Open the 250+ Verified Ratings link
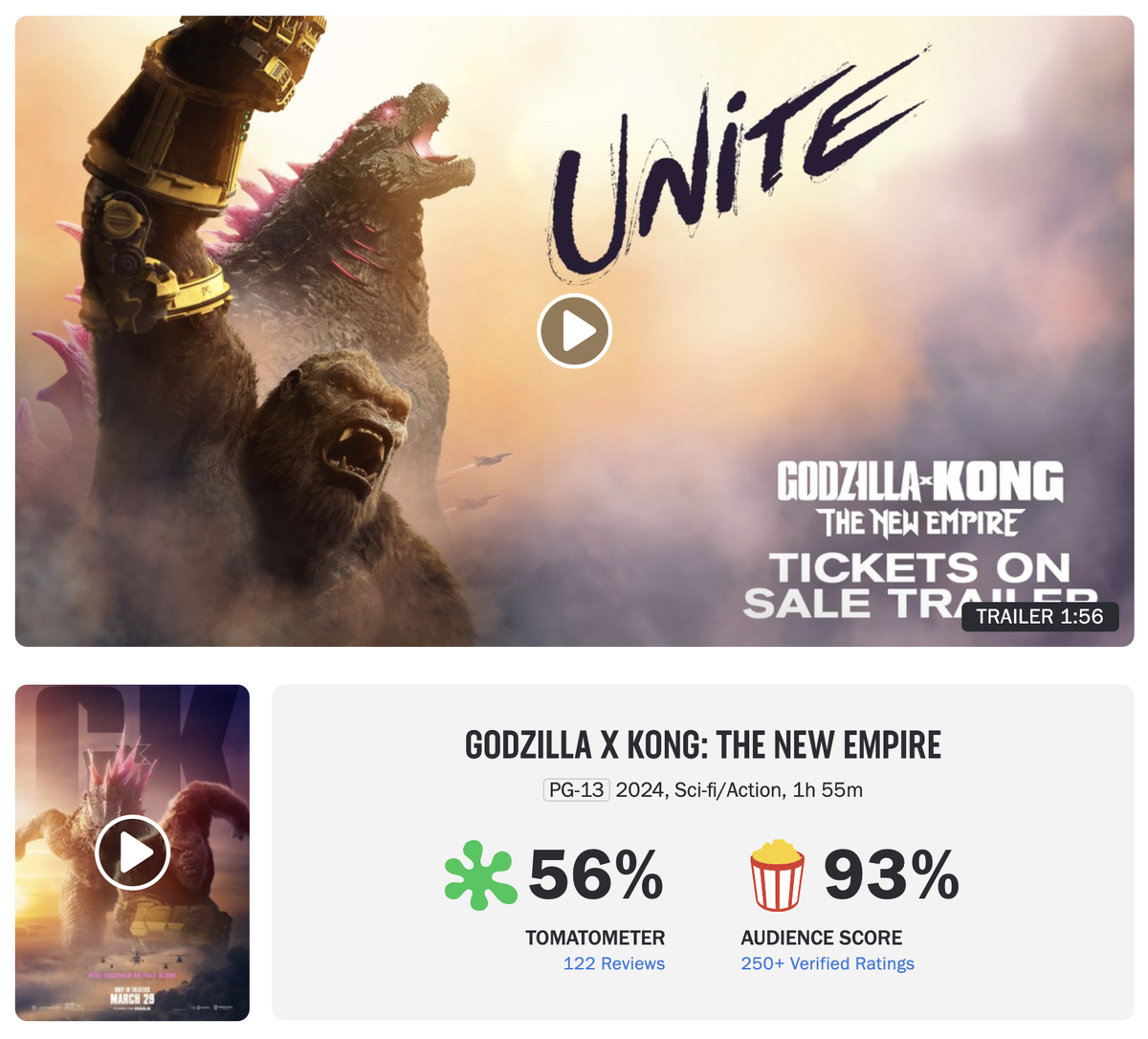This screenshot has width=1148, height=1039. click(x=828, y=963)
